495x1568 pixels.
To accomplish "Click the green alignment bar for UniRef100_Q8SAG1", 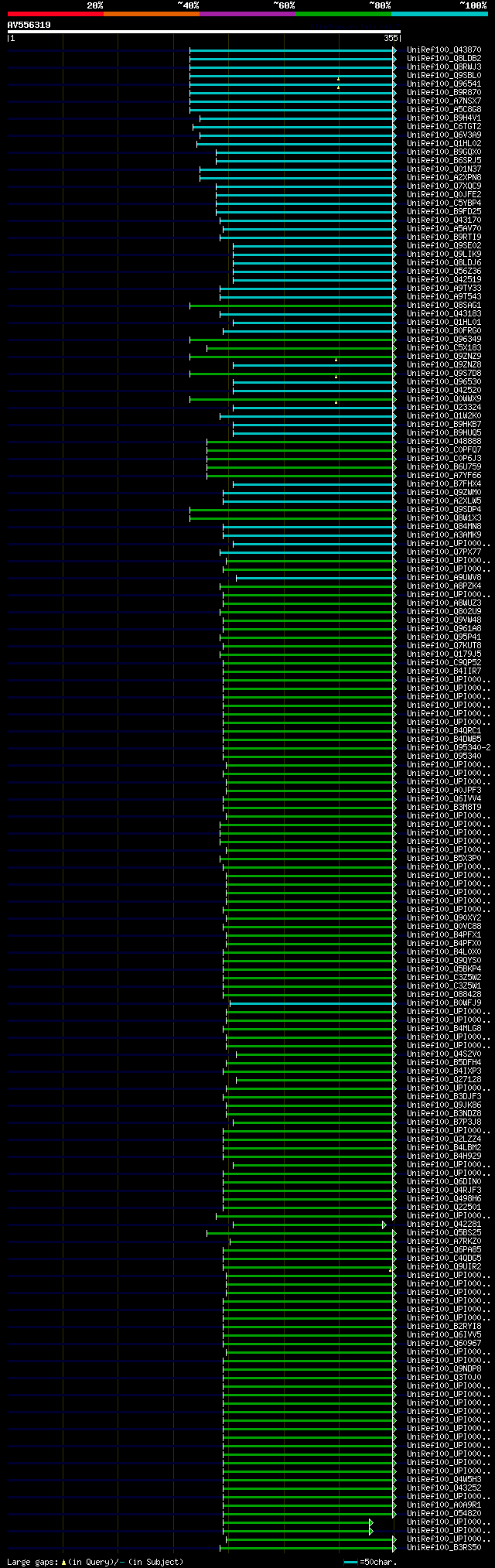I will point(292,306).
